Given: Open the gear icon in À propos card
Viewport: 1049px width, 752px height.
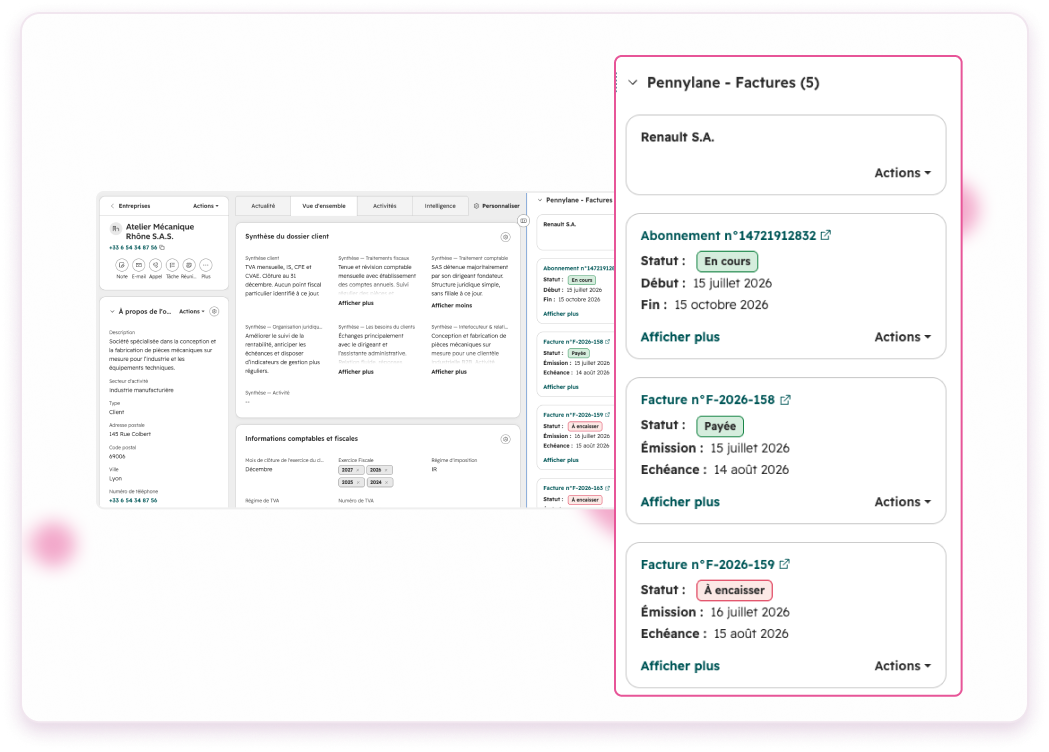Looking at the screenshot, I should tap(214, 311).
